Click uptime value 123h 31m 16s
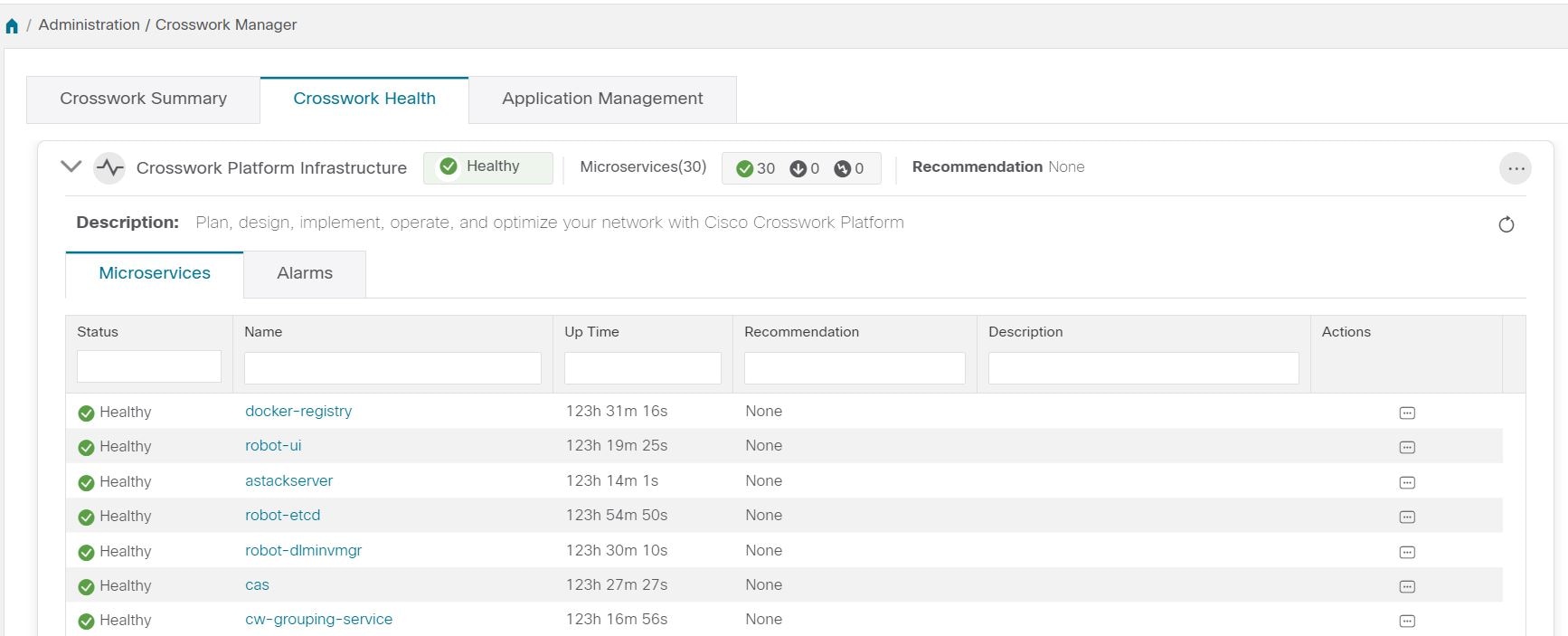Screen dimensions: 1568x636 pos(617,412)
